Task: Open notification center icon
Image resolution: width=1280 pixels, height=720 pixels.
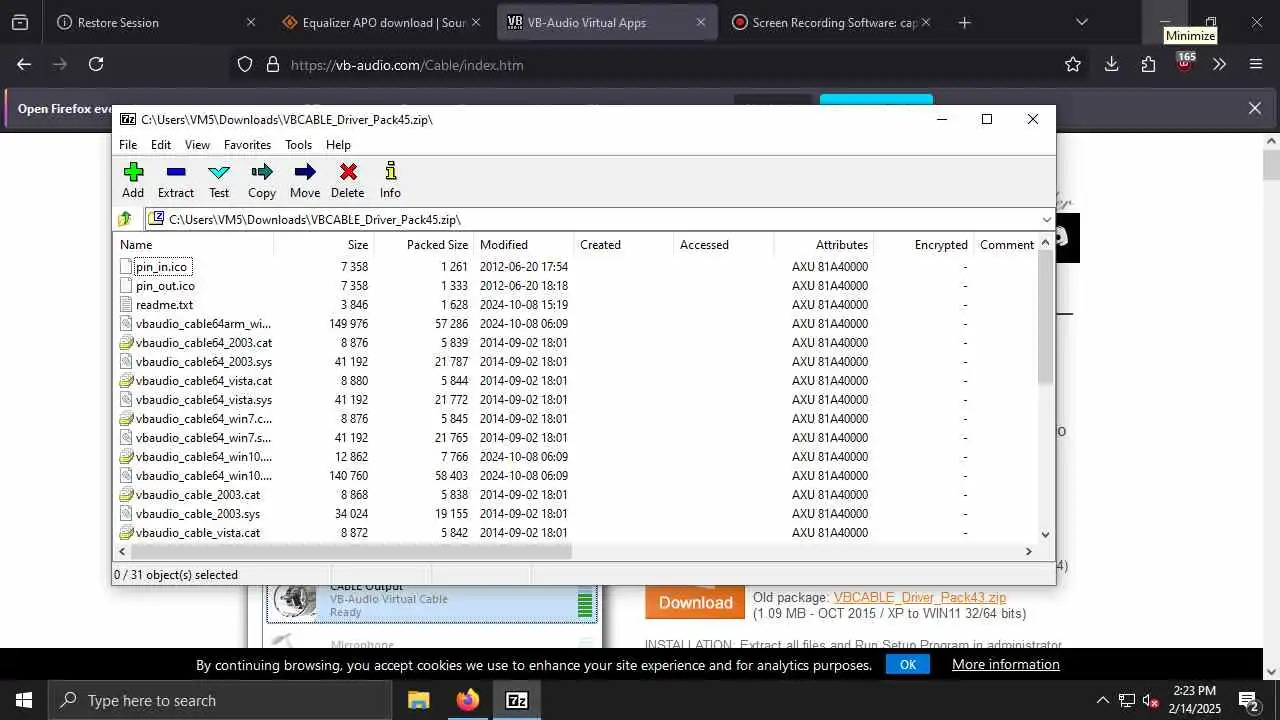Action: (x=1248, y=700)
